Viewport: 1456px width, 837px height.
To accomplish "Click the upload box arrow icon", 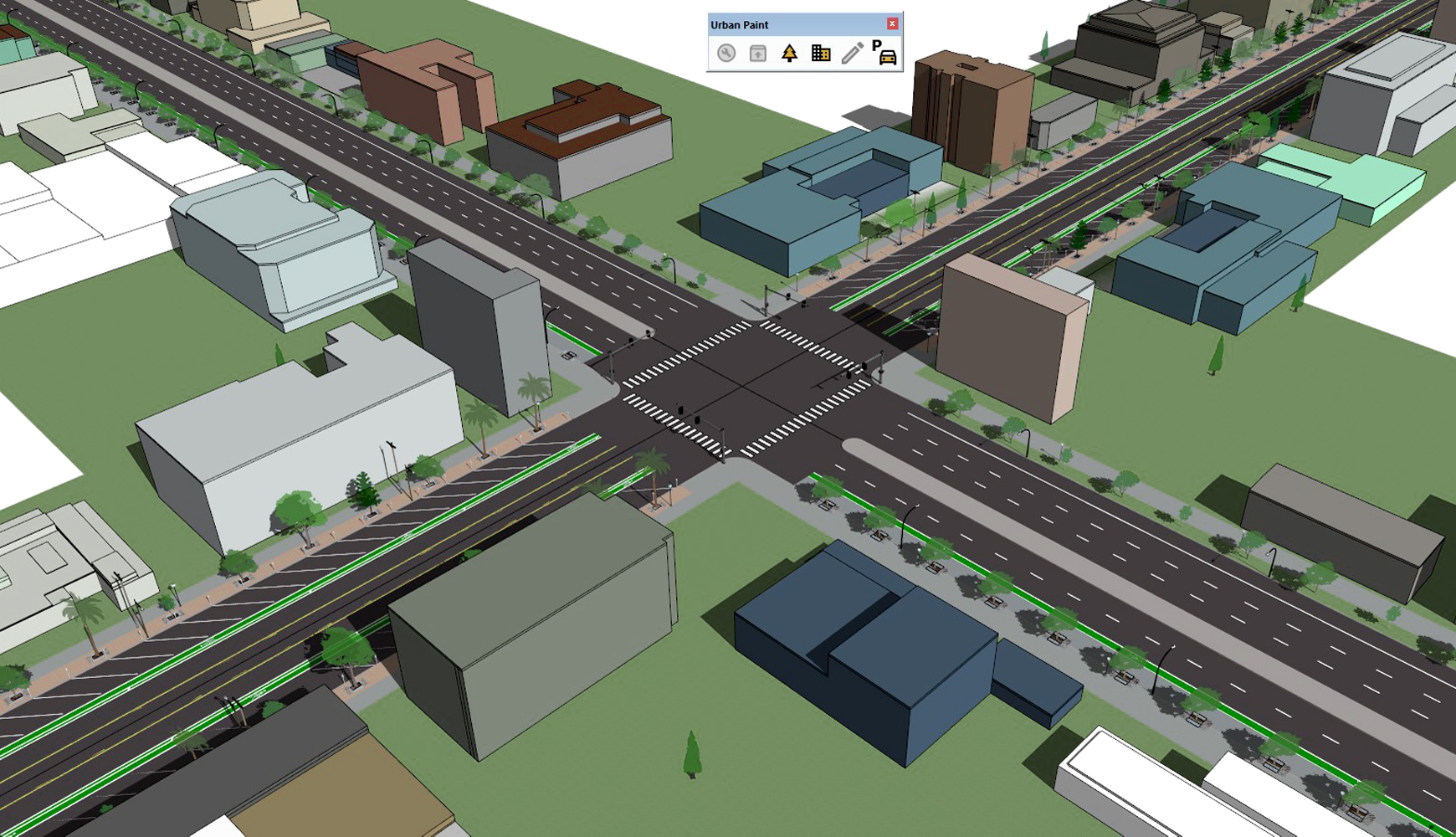I will 757,54.
